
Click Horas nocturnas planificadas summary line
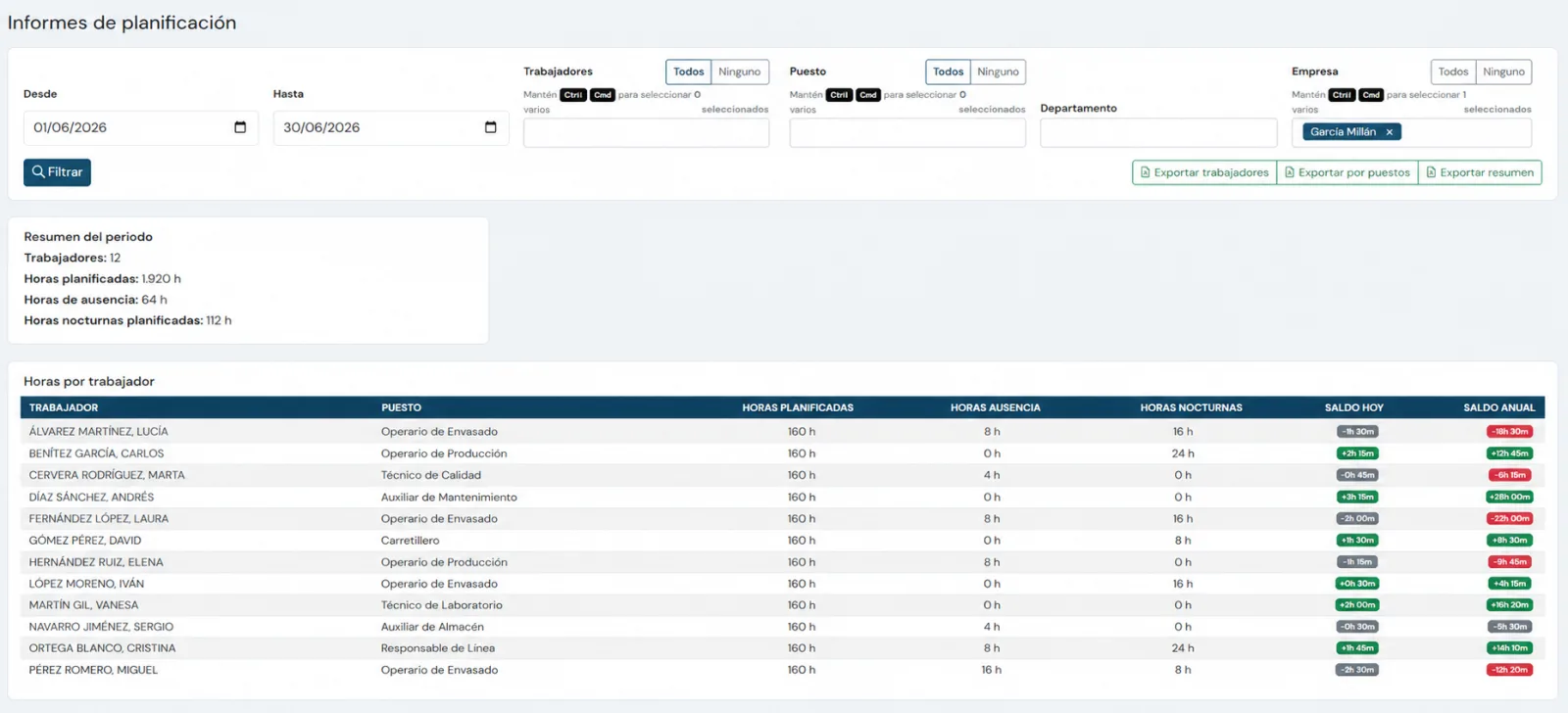point(127,320)
